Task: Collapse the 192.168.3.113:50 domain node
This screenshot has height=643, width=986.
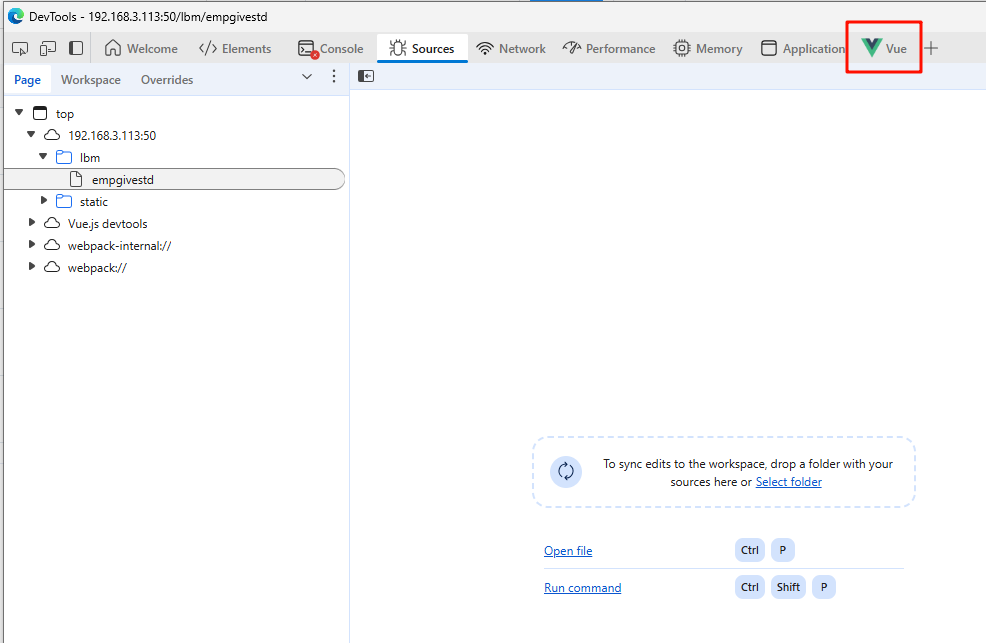Action: (x=31, y=135)
